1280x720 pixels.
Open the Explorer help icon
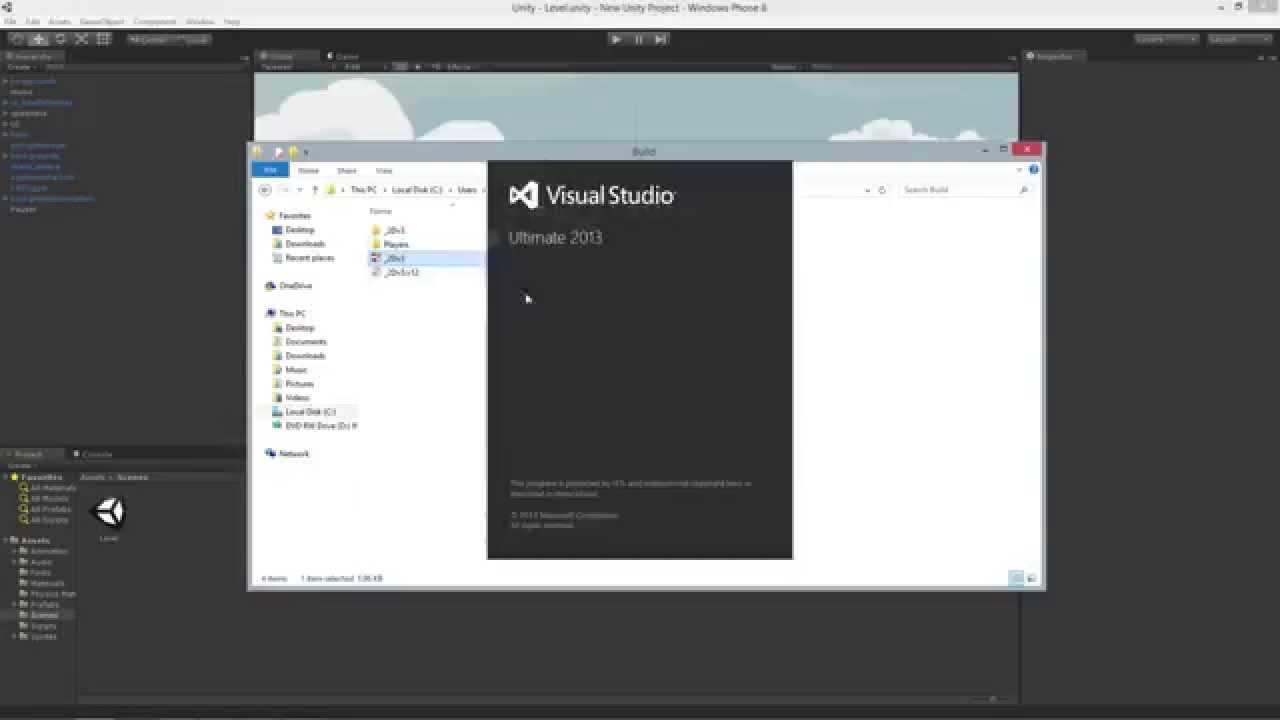(x=1033, y=170)
